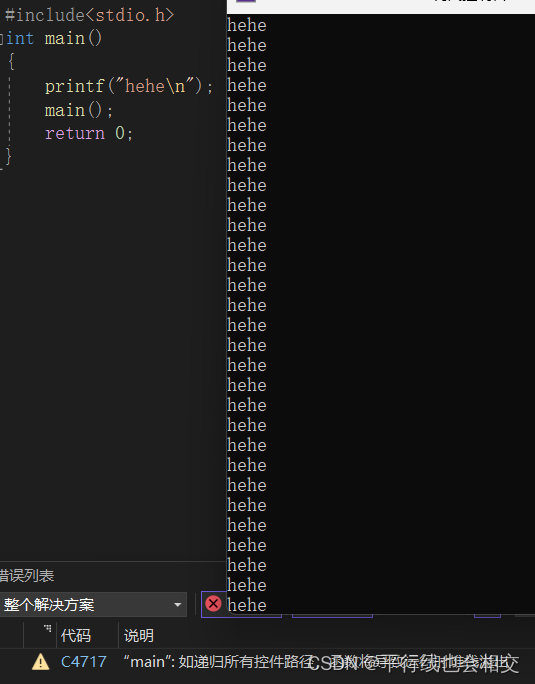Collapse the int main() code block
This screenshot has height=684, width=535.
point(2,39)
